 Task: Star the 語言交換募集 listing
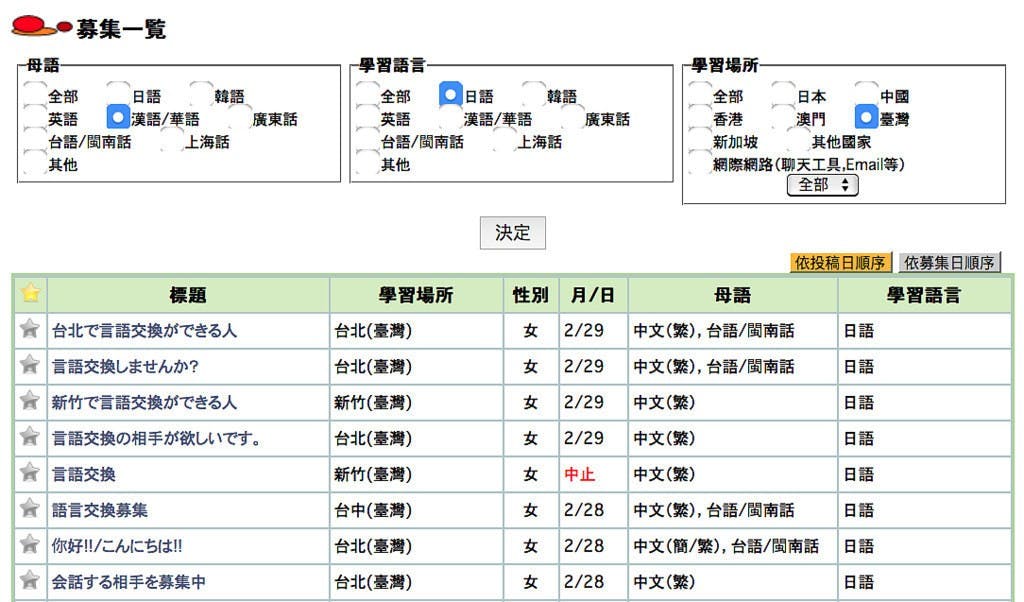point(30,508)
